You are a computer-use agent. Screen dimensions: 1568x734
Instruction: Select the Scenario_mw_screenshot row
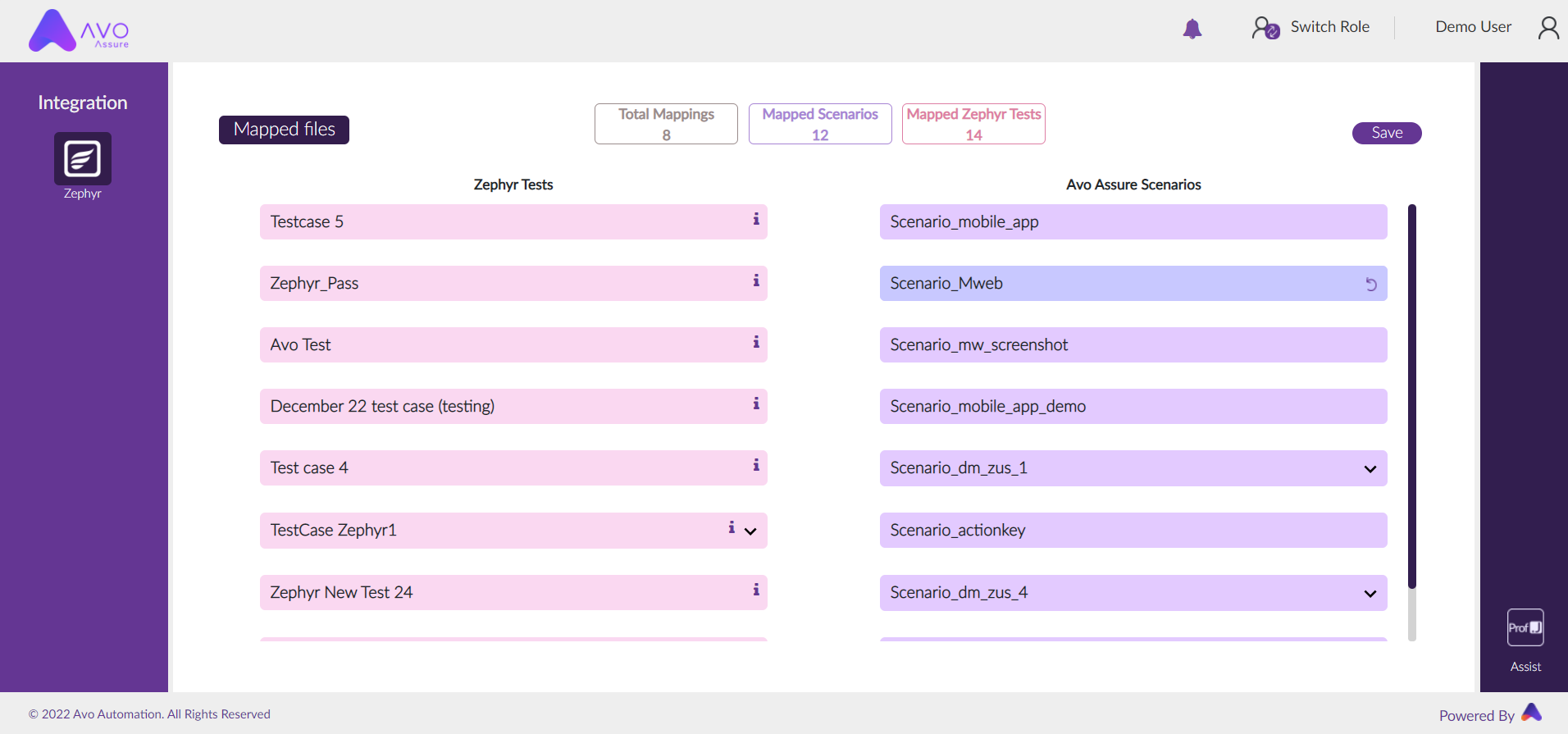point(1133,344)
